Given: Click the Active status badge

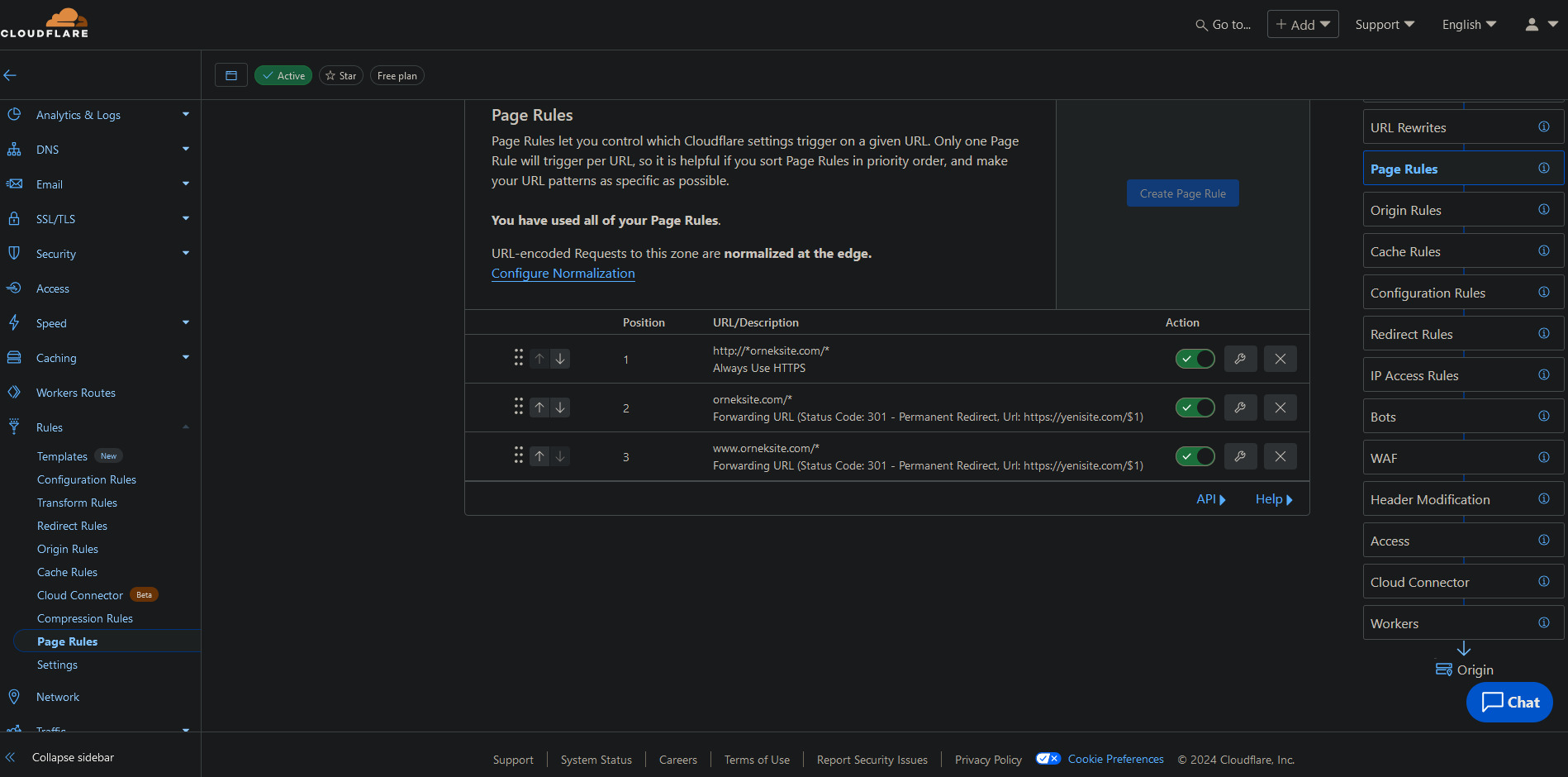Looking at the screenshot, I should click(283, 75).
